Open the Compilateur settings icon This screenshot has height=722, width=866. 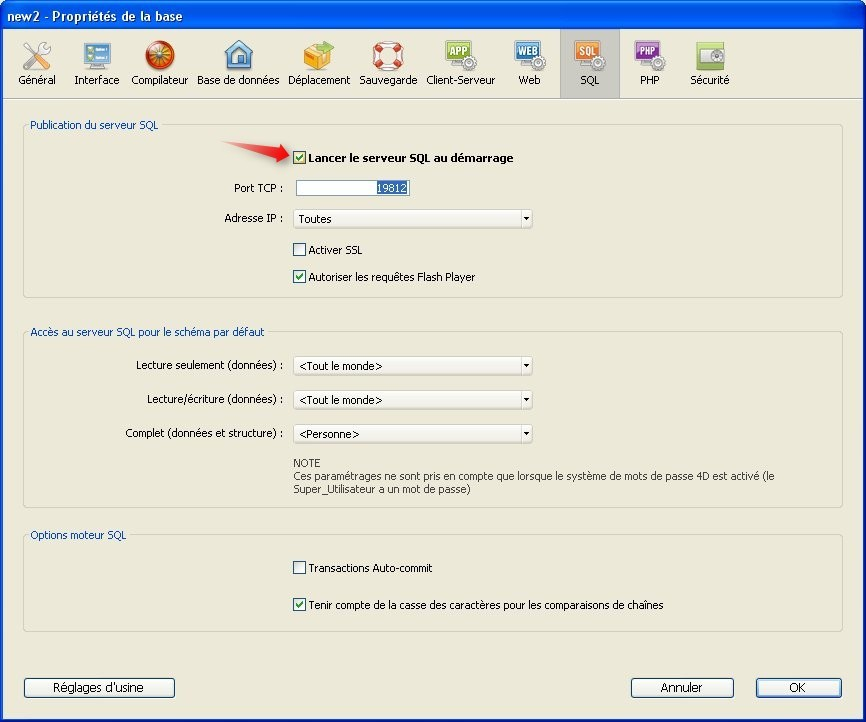[159, 56]
